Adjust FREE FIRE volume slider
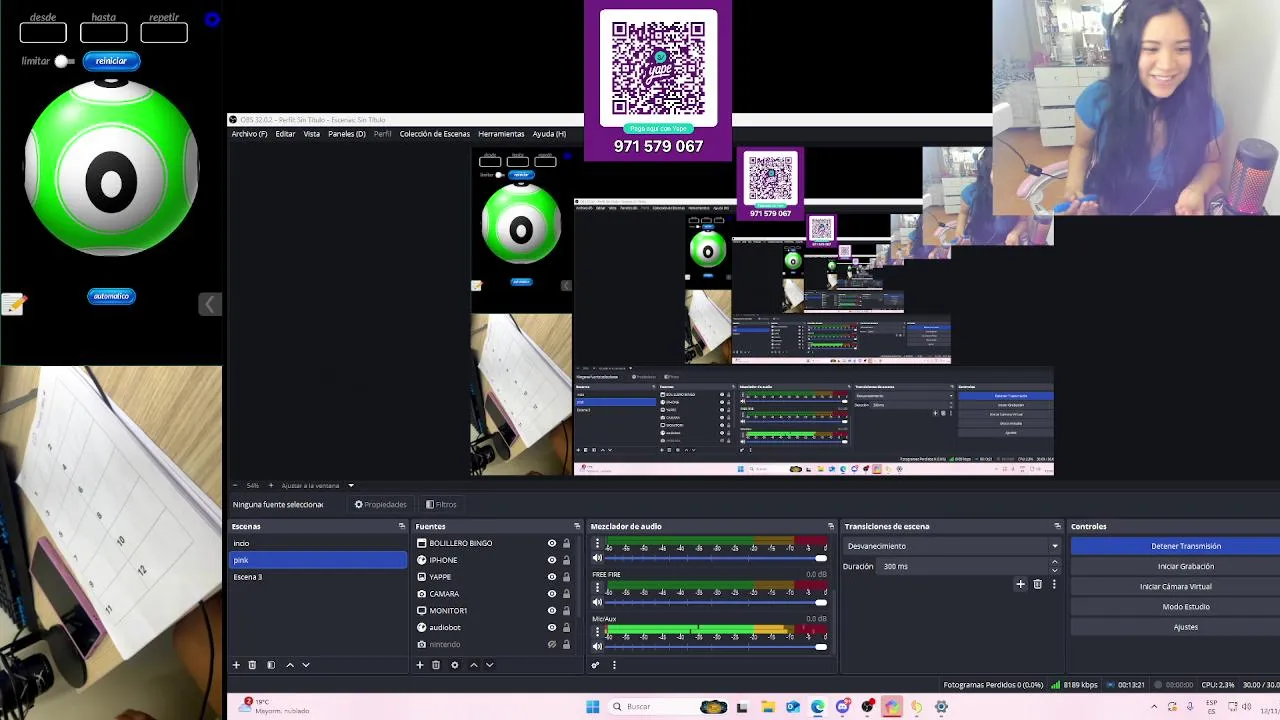Viewport: 1280px width, 720px height. pyautogui.click(x=716, y=602)
